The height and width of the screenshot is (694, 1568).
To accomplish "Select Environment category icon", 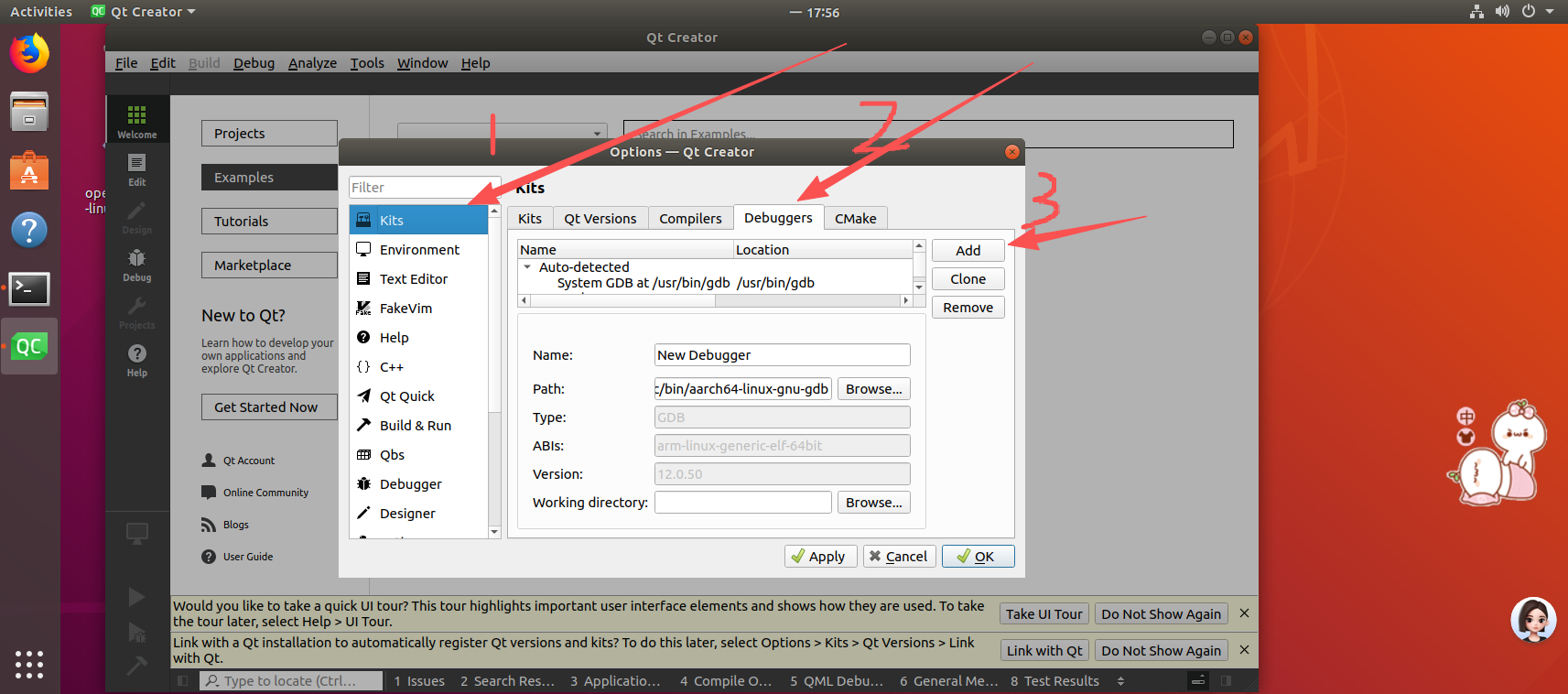I will click(363, 249).
